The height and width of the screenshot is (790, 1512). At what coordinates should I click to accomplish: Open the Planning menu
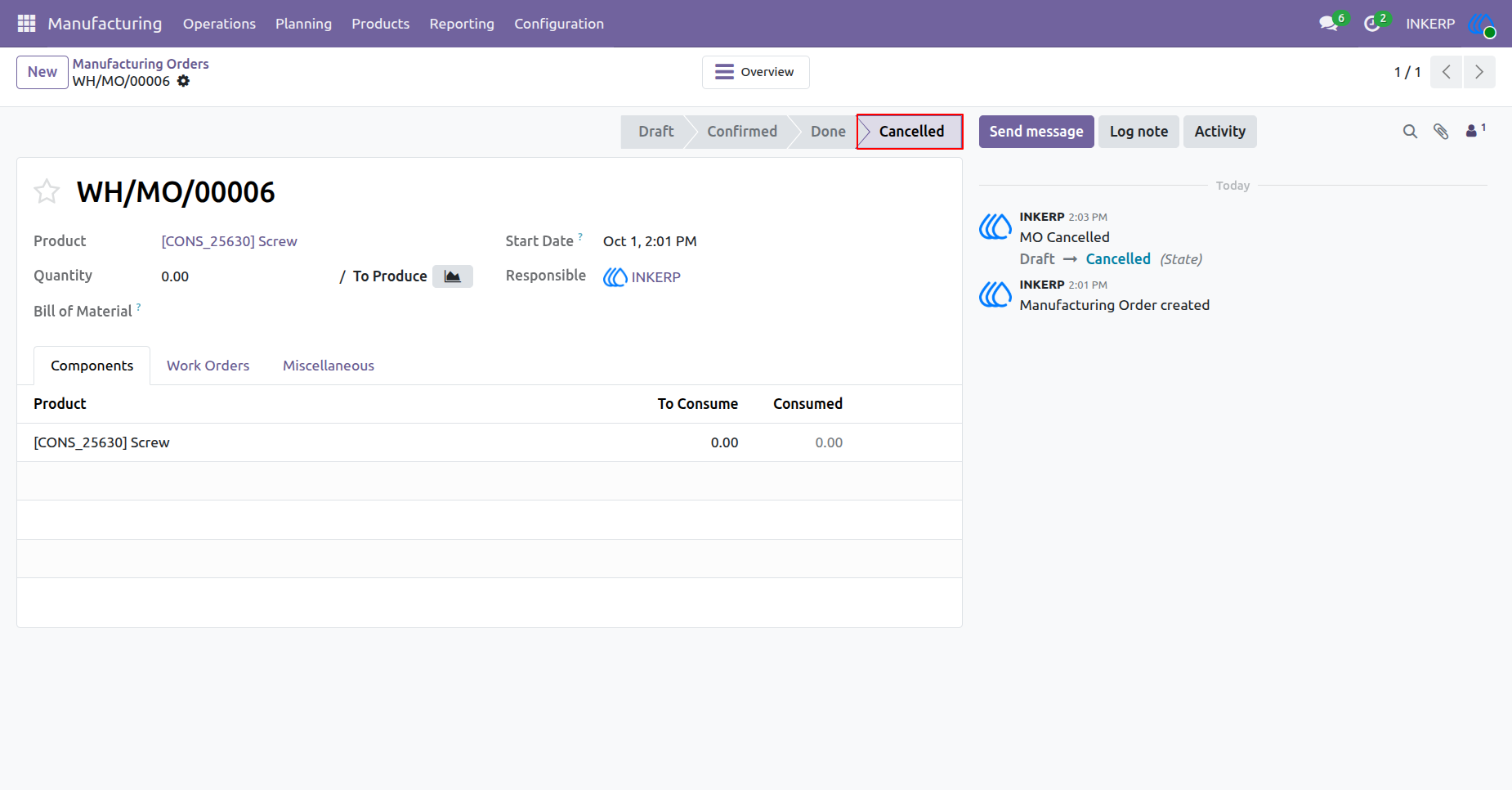click(303, 24)
